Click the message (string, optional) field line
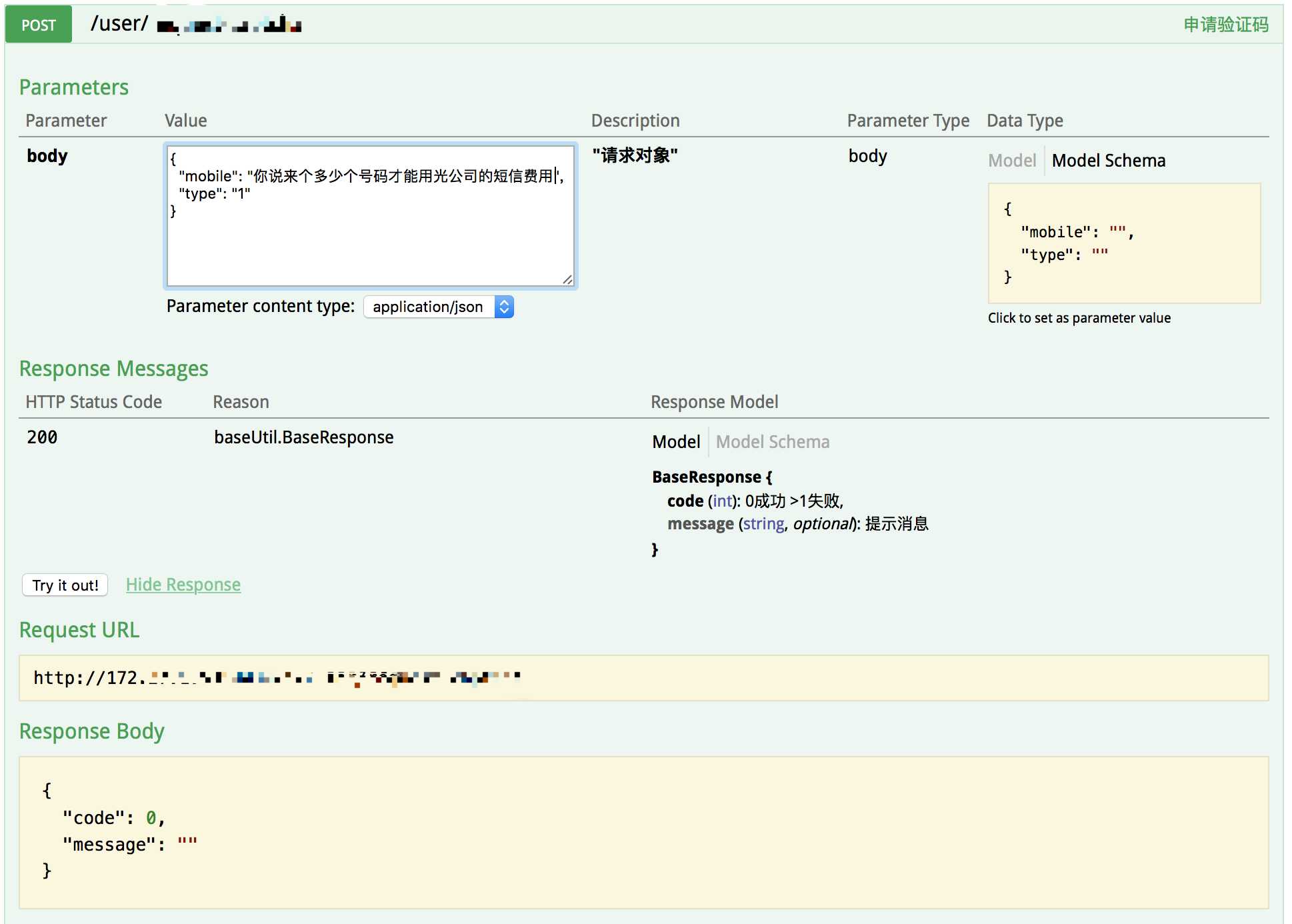 coord(798,524)
